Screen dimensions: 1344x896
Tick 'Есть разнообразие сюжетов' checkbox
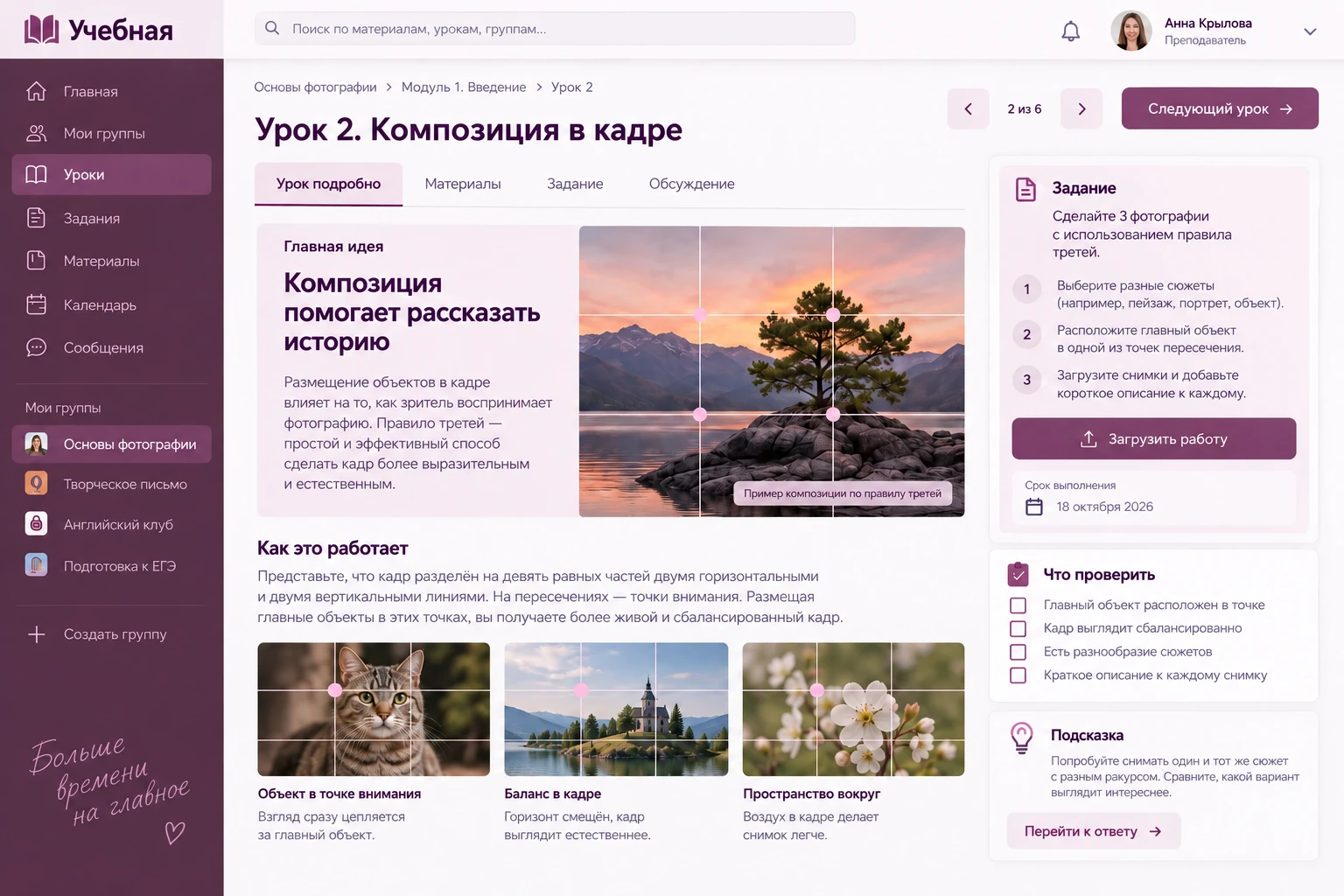point(1018,652)
